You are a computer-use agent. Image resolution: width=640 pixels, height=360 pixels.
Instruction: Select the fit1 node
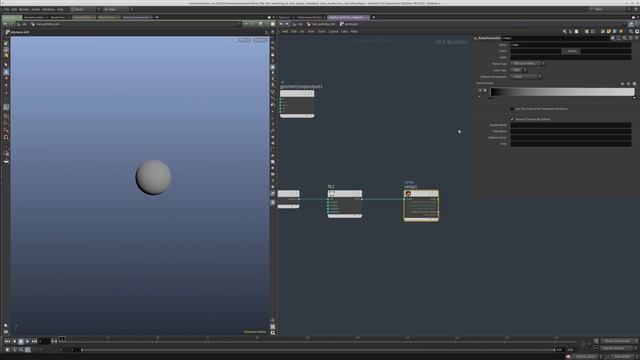pos(345,204)
